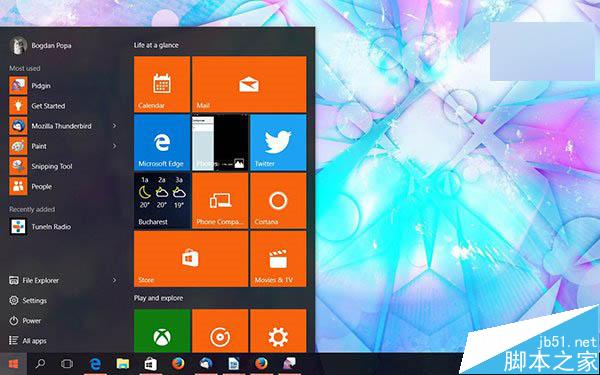Open the Store tile
The image size is (600, 375).
click(191, 259)
